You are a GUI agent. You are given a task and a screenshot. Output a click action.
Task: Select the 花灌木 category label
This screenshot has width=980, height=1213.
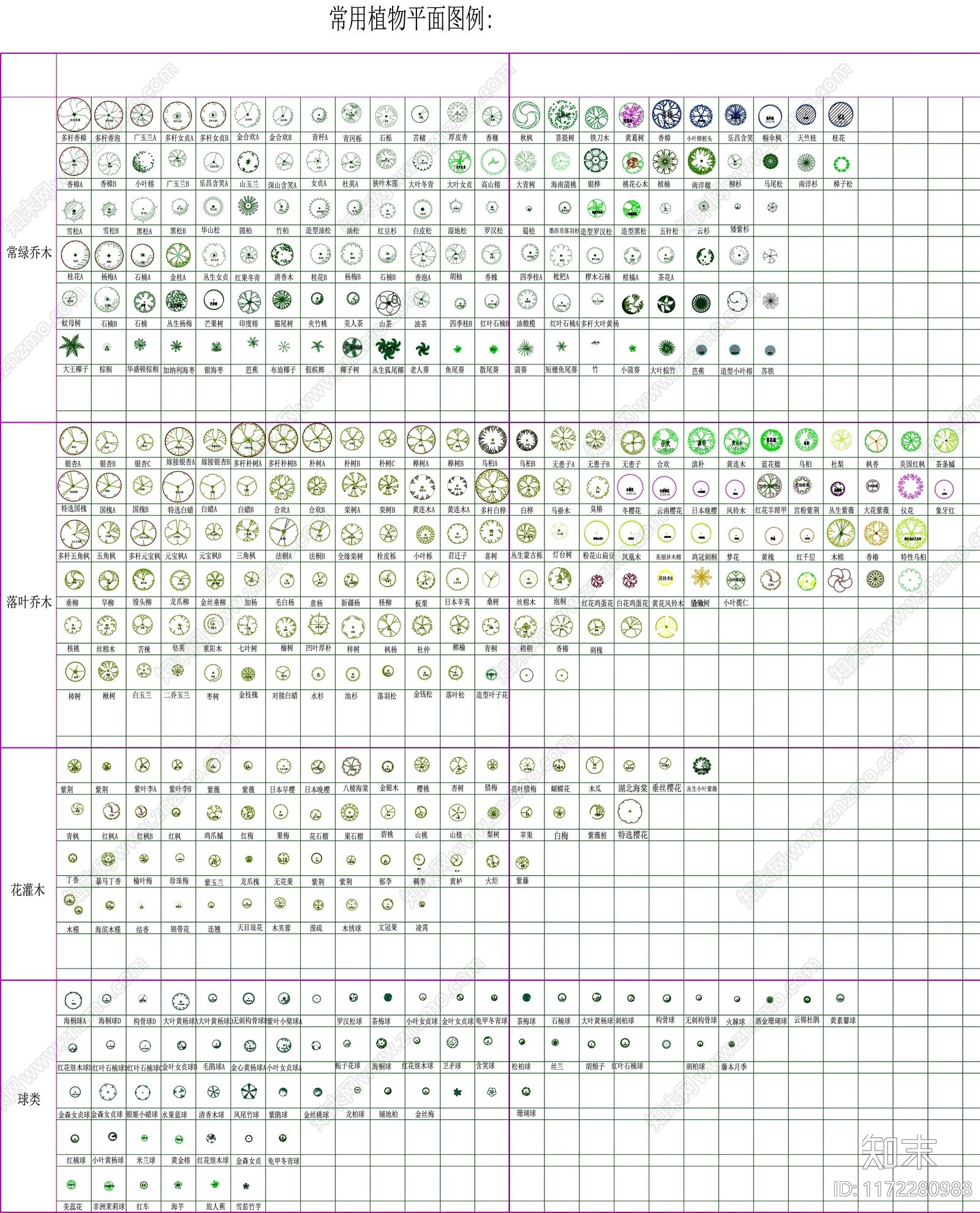coord(28,890)
